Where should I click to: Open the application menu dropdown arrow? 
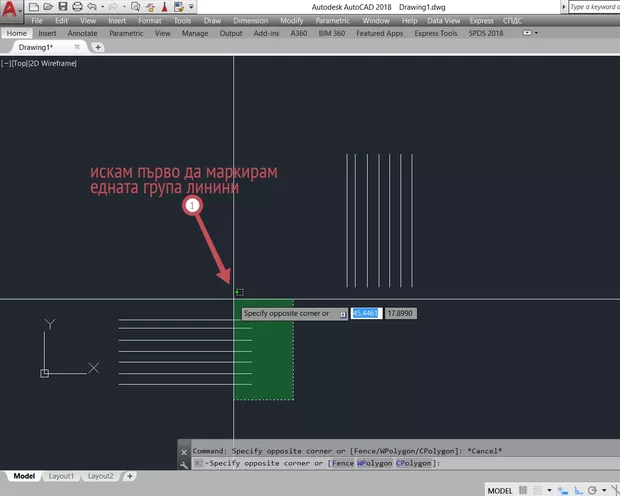[20, 11]
